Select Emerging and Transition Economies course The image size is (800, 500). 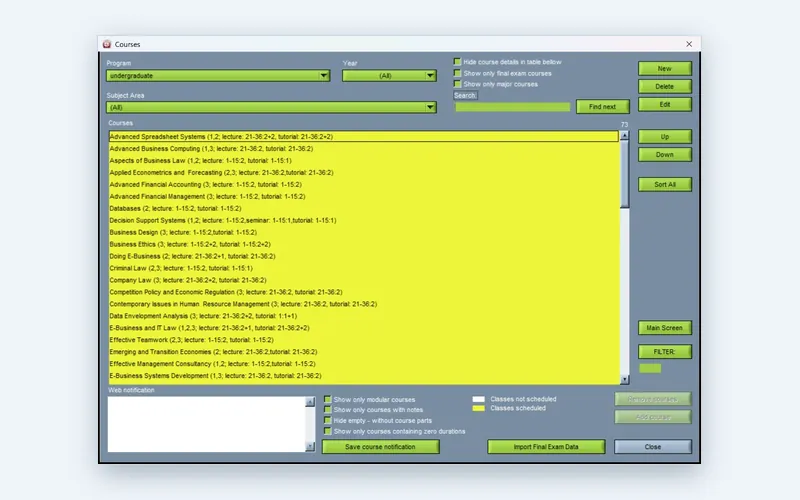(x=364, y=352)
